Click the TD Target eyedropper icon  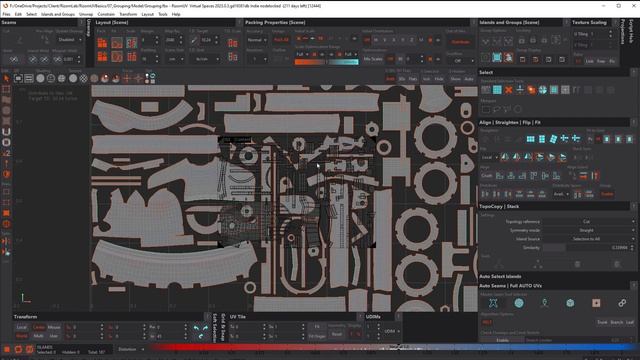pyautogui.click(x=194, y=40)
